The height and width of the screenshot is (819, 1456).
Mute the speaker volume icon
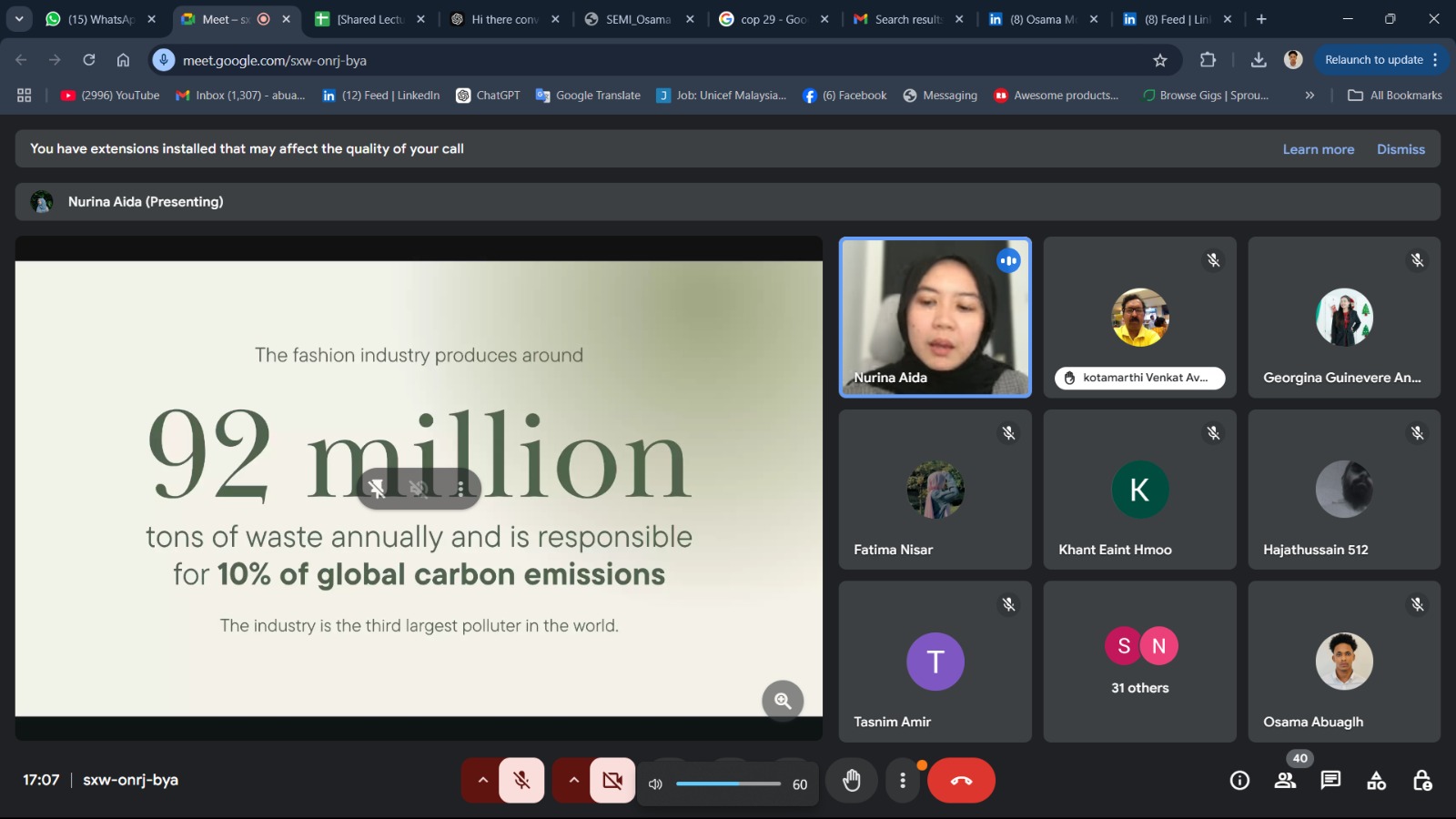[655, 784]
